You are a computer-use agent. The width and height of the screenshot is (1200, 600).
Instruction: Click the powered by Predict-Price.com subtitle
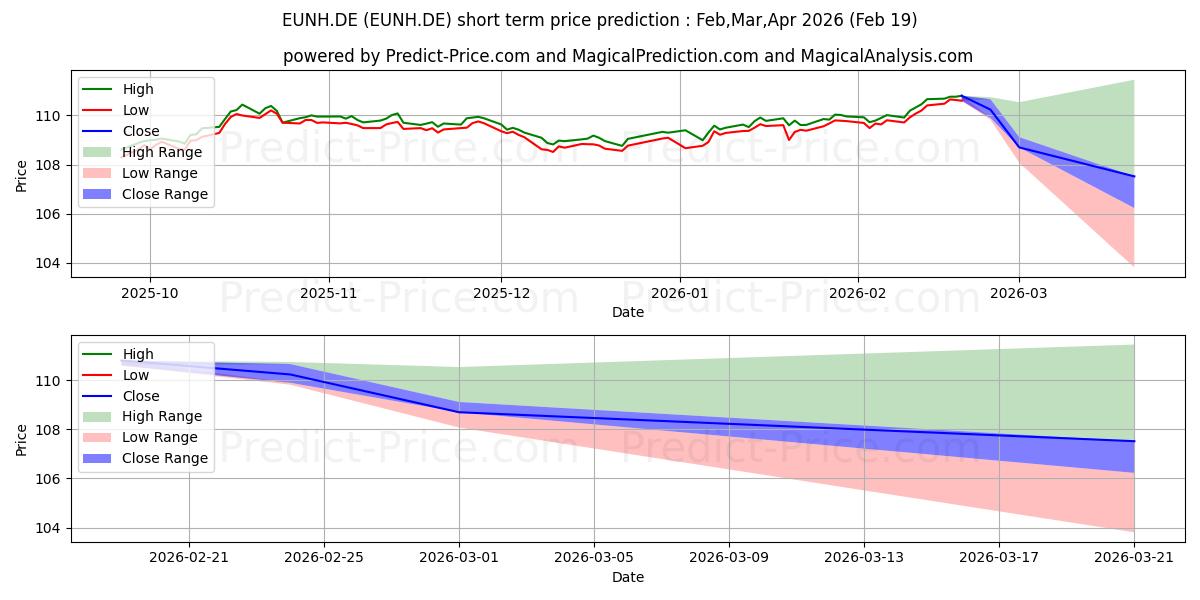[628, 57]
